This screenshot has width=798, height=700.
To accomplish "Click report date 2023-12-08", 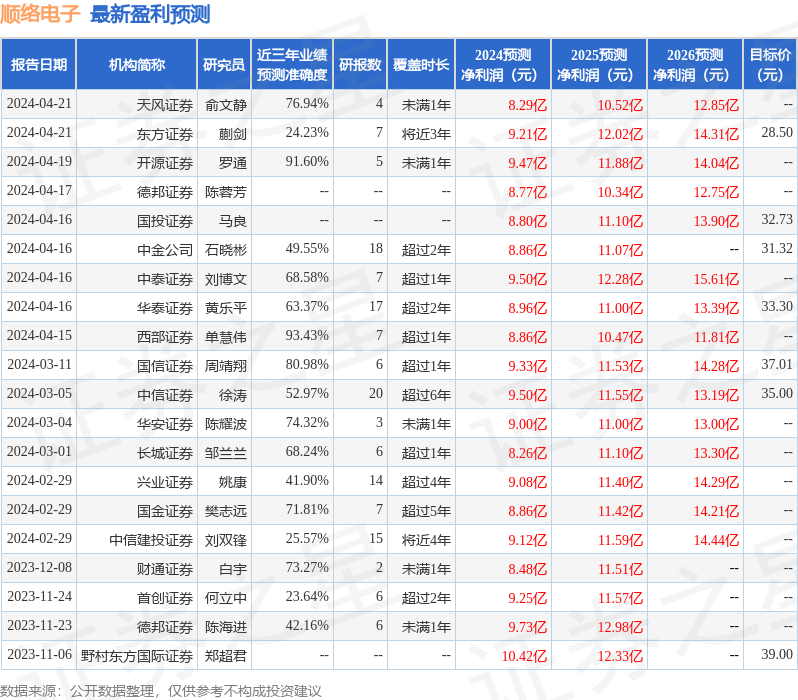I will pos(40,568).
